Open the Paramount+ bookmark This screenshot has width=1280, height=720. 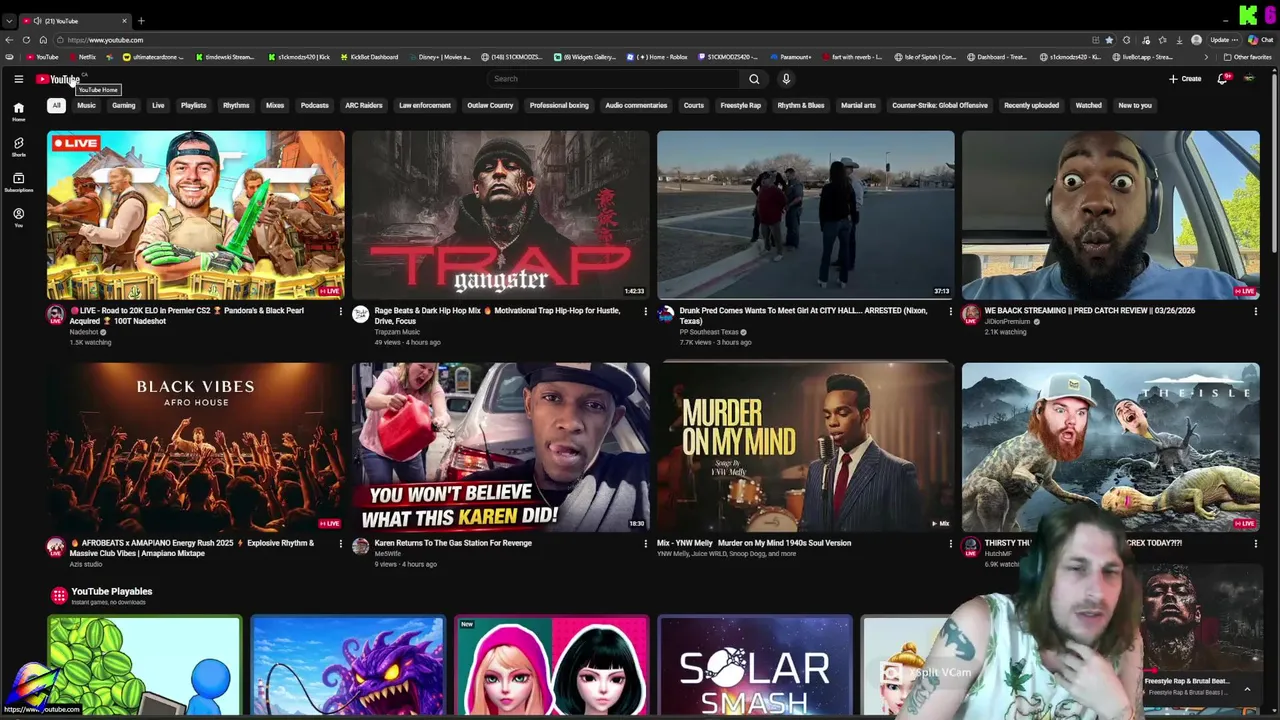(x=790, y=57)
